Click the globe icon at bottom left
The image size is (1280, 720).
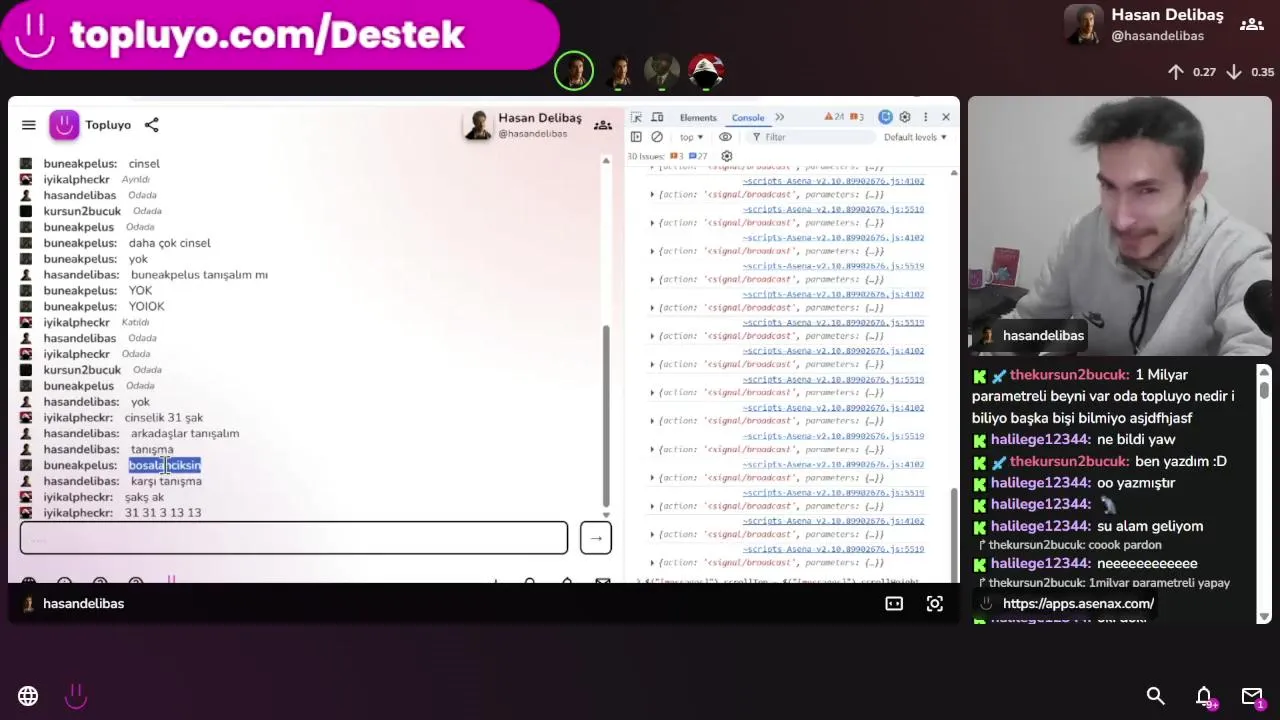click(28, 696)
